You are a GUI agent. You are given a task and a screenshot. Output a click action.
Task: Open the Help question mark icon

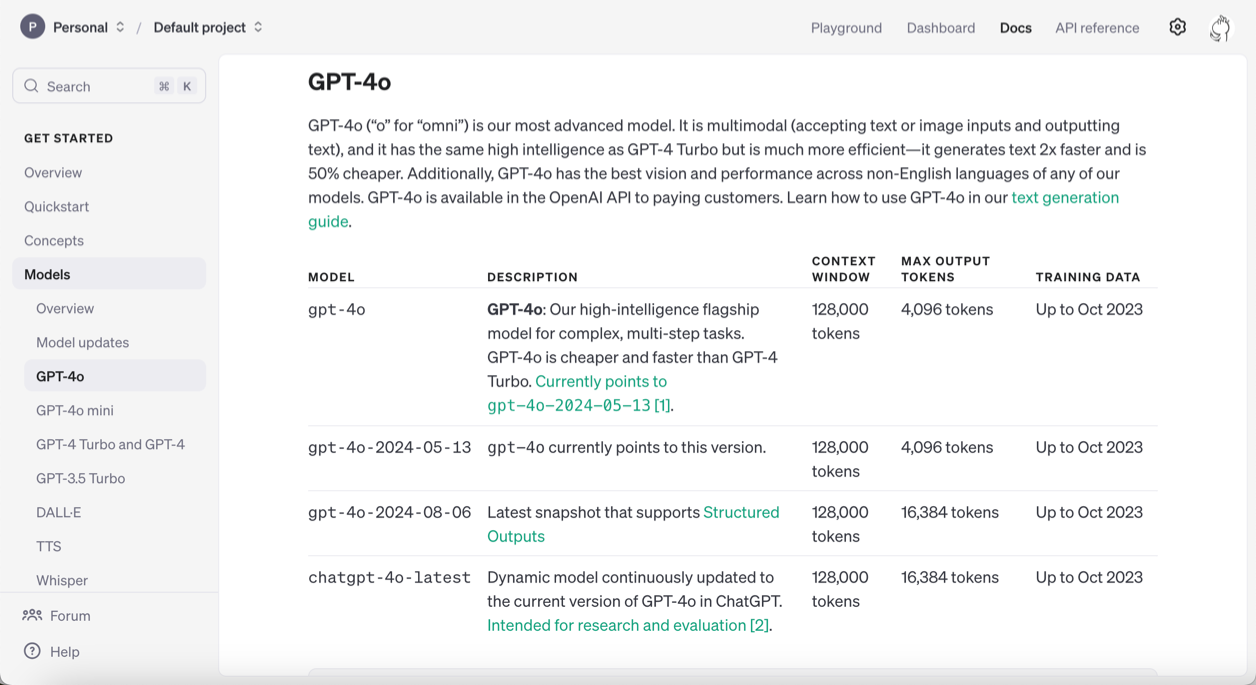[32, 651]
